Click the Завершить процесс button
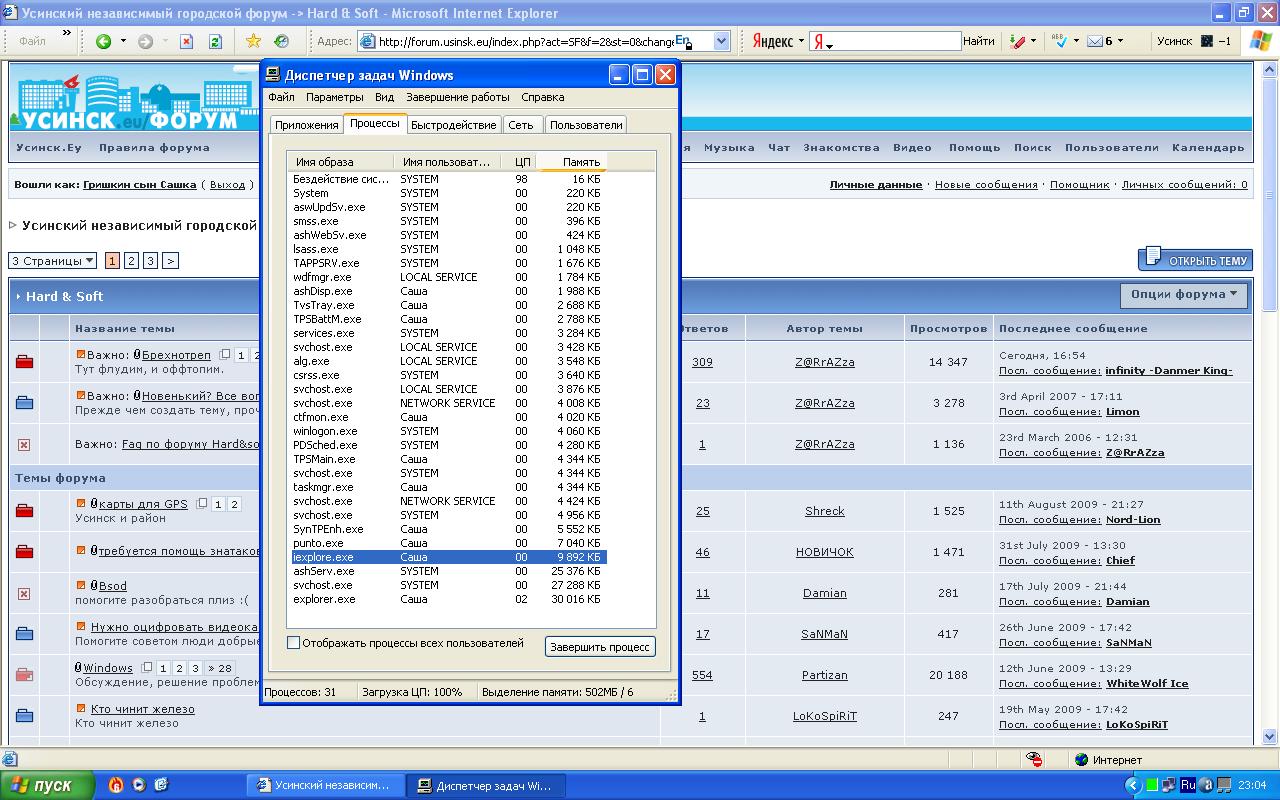1280x800 pixels. [x=600, y=647]
